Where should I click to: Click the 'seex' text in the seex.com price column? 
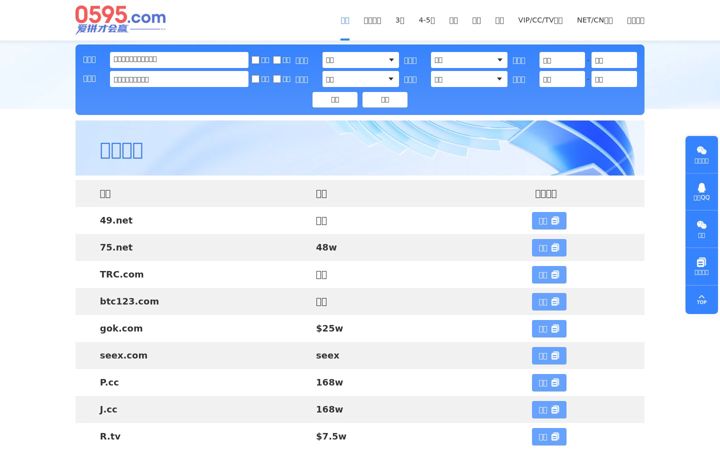pyautogui.click(x=328, y=356)
